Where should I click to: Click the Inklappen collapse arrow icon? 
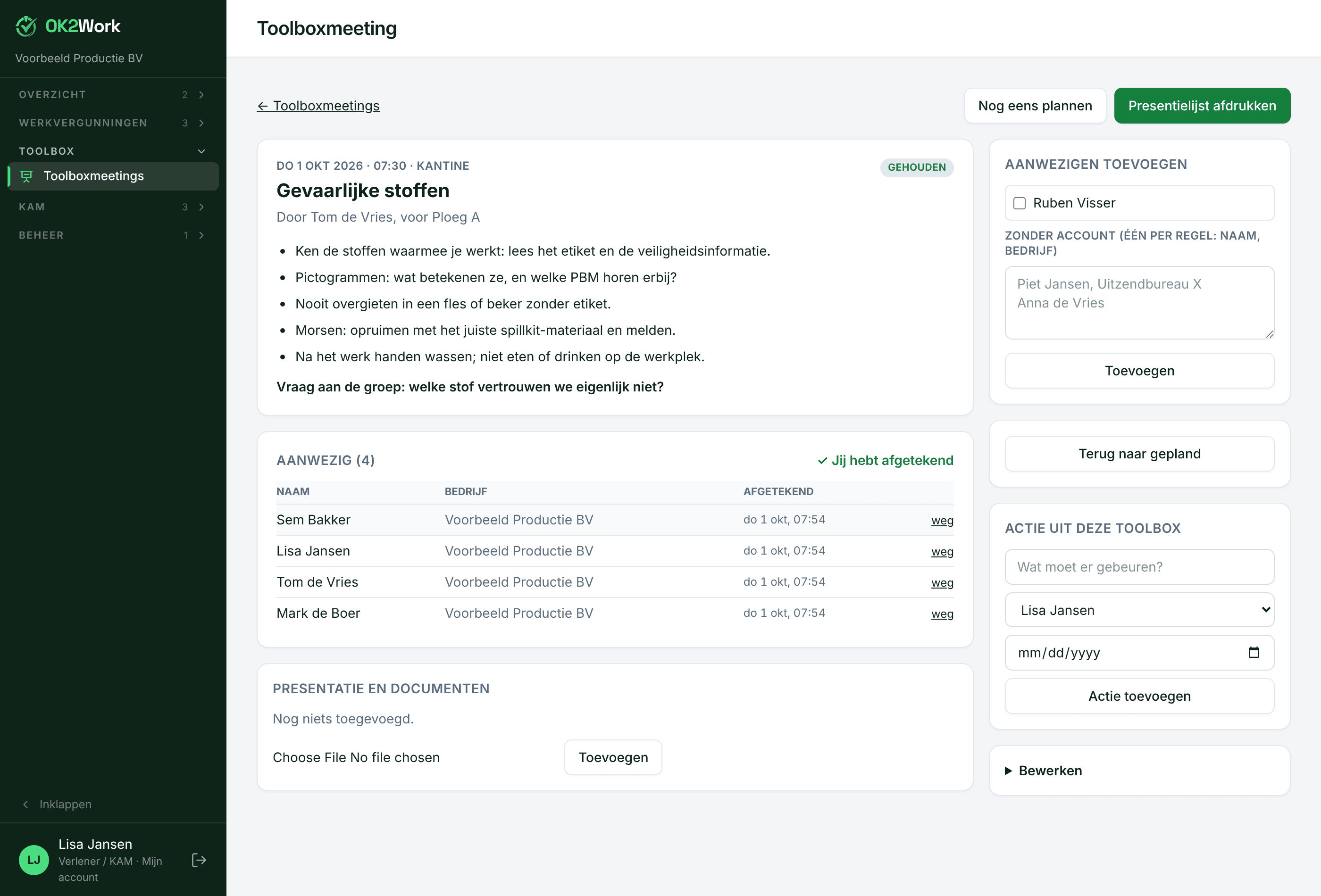[x=25, y=805]
